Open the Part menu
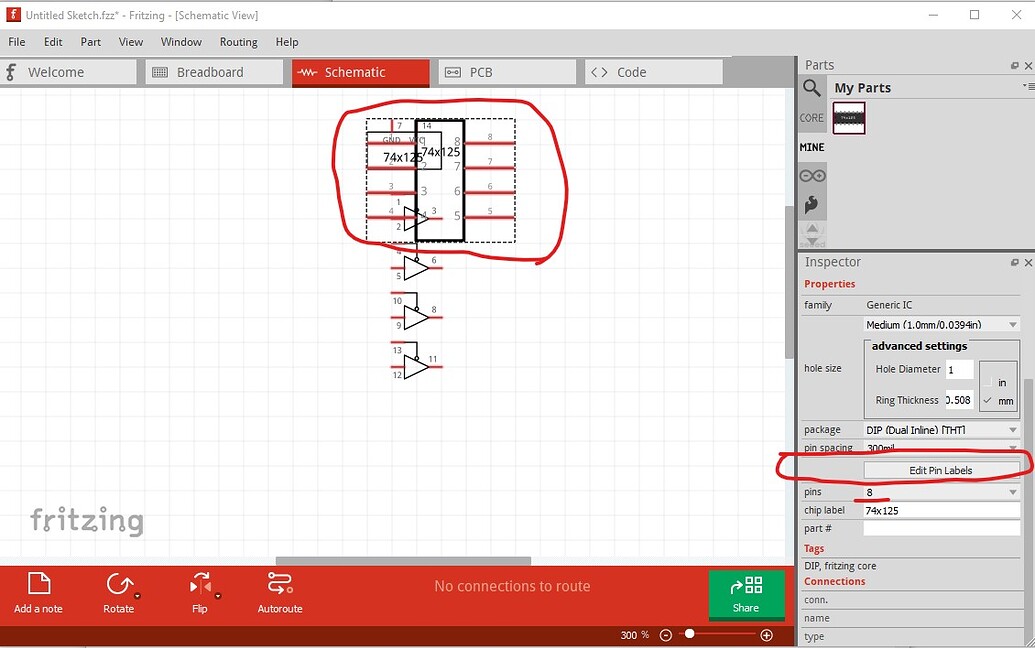The image size is (1035, 648). pos(90,42)
